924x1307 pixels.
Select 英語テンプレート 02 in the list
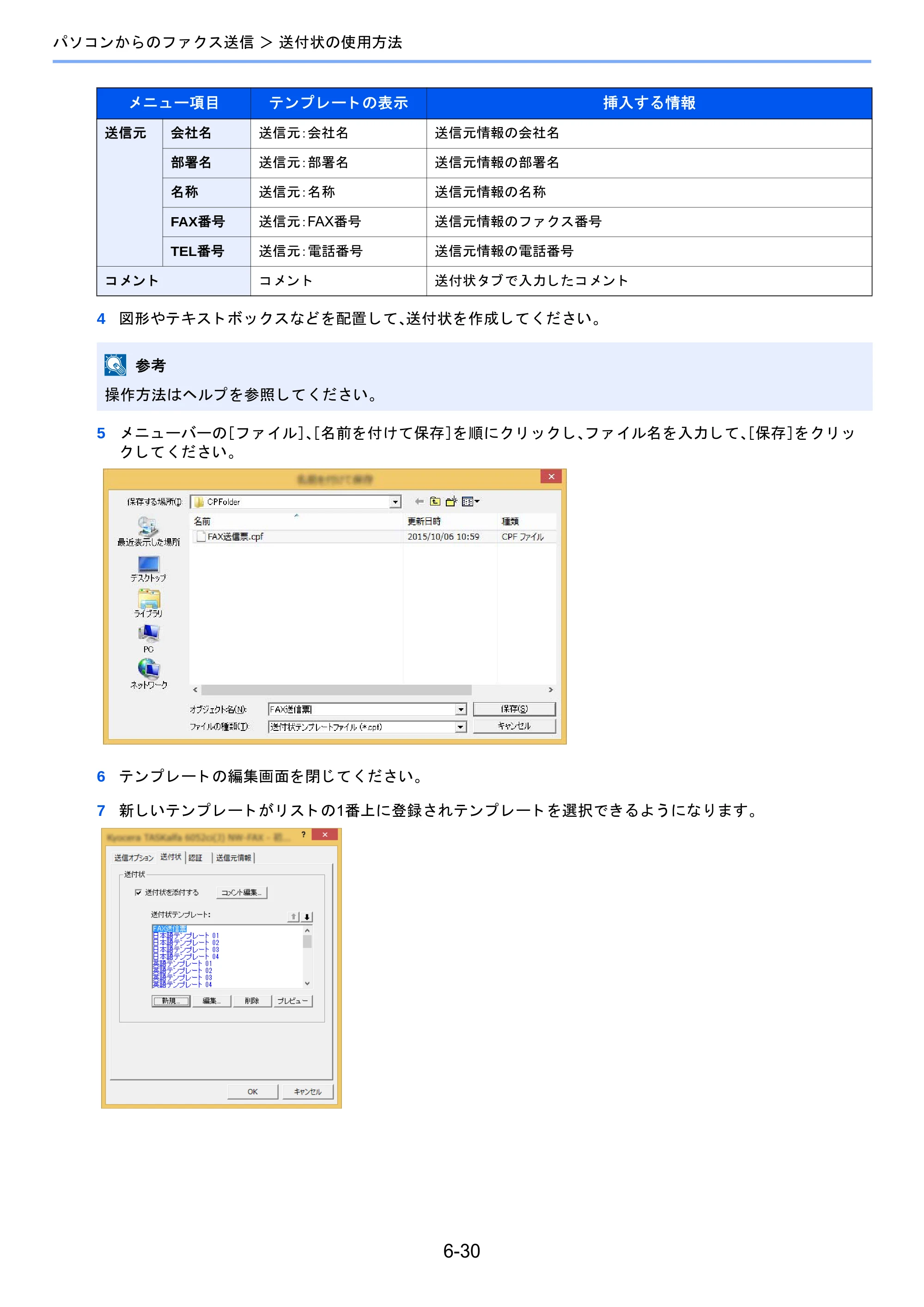pos(182,971)
